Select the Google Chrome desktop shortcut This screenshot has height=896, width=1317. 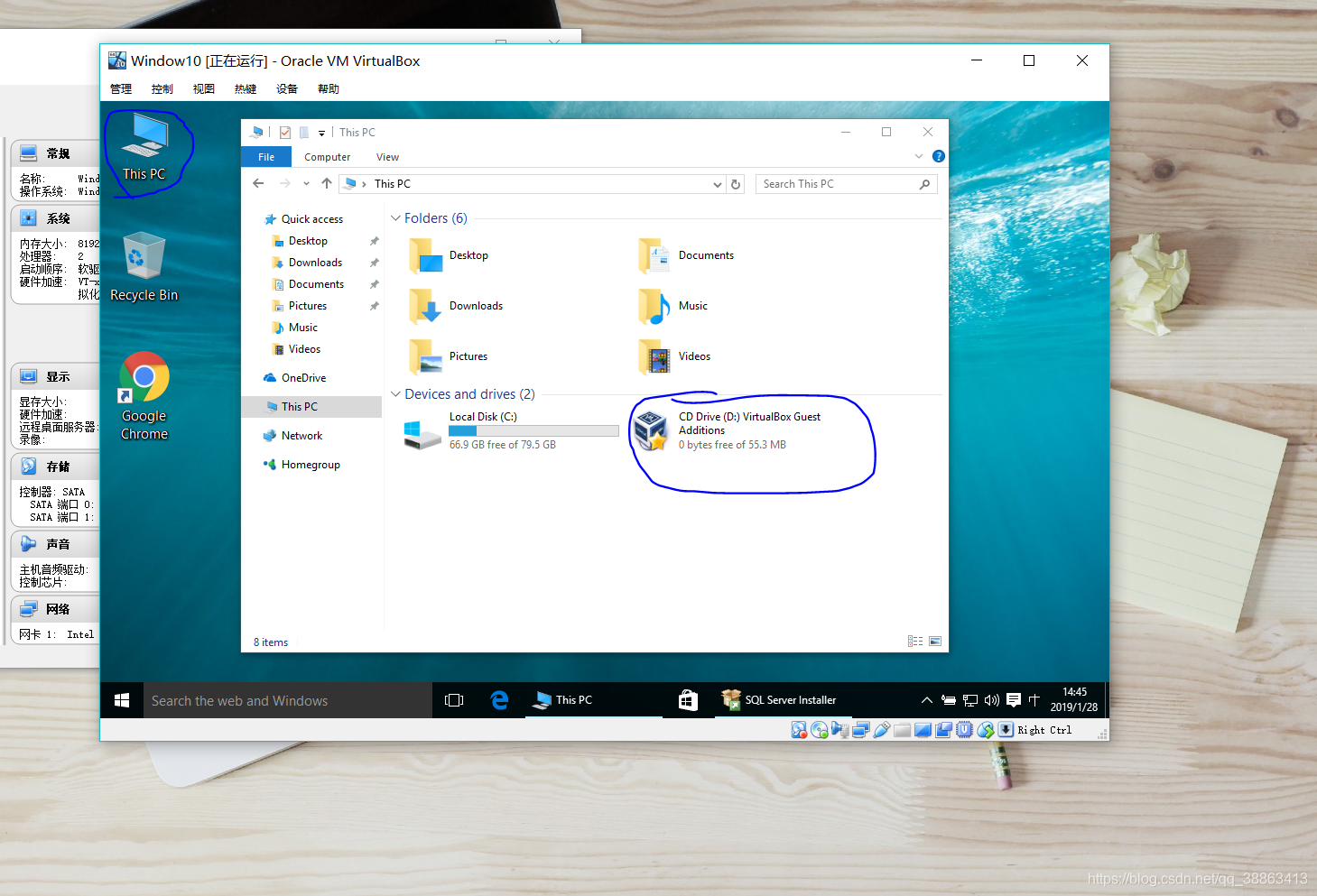pyautogui.click(x=144, y=396)
